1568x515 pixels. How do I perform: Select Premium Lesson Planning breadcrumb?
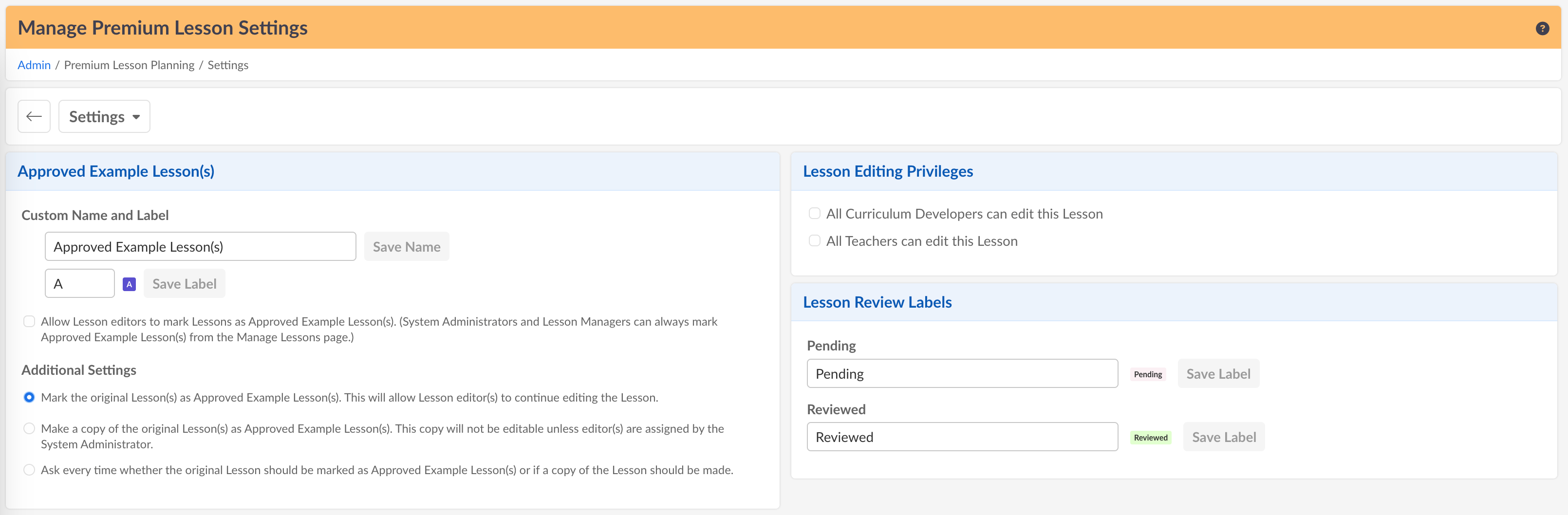[x=129, y=65]
